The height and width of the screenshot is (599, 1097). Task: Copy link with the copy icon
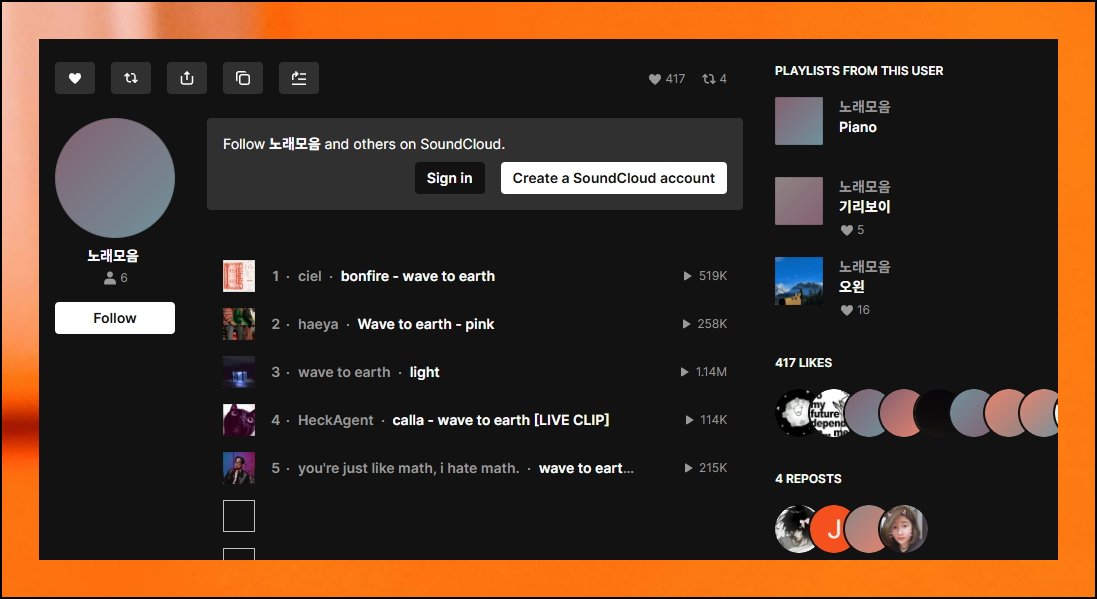[243, 78]
